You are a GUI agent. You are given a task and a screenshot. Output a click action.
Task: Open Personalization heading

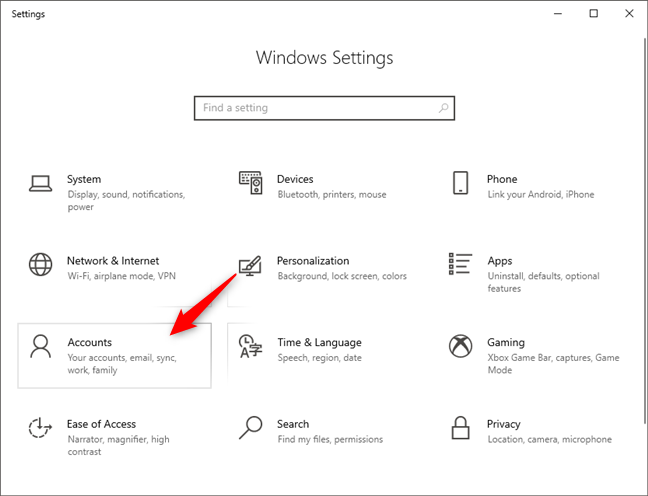313,261
